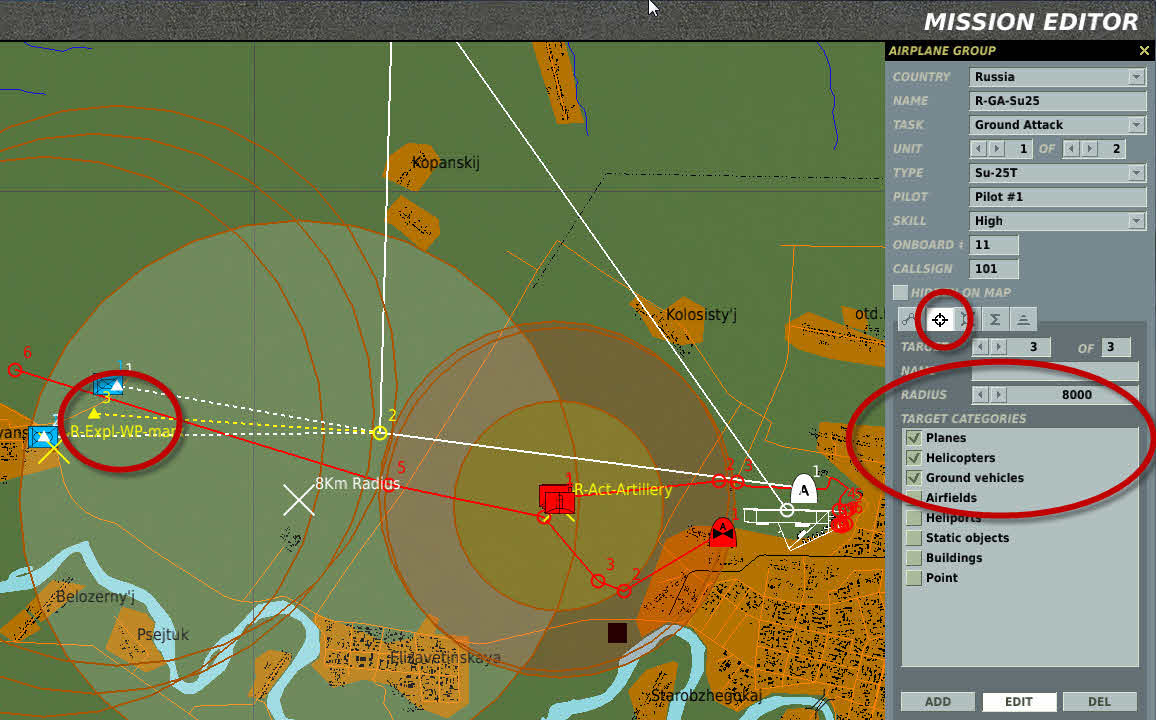Expand the Skill dropdown set to High
The image size is (1156, 720).
point(1136,220)
